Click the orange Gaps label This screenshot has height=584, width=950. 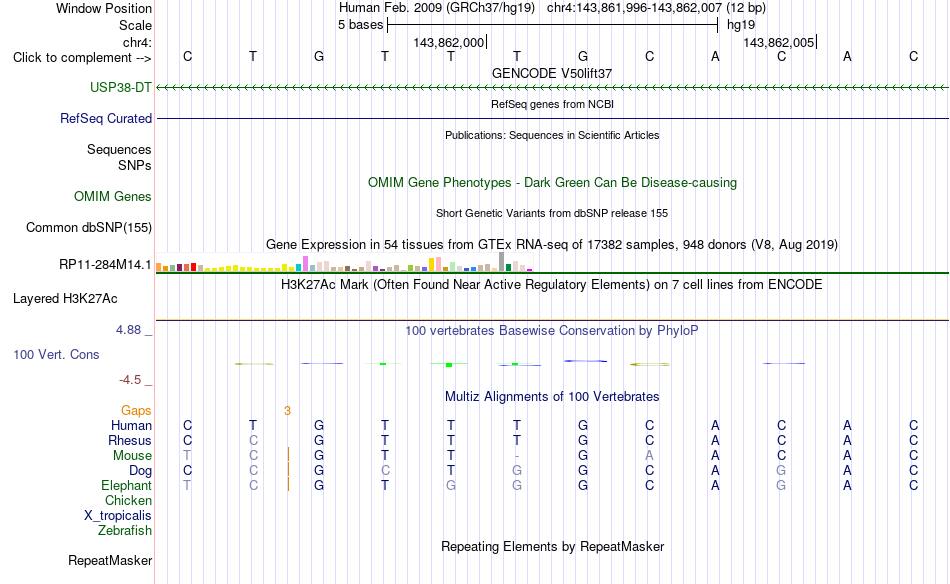136,411
